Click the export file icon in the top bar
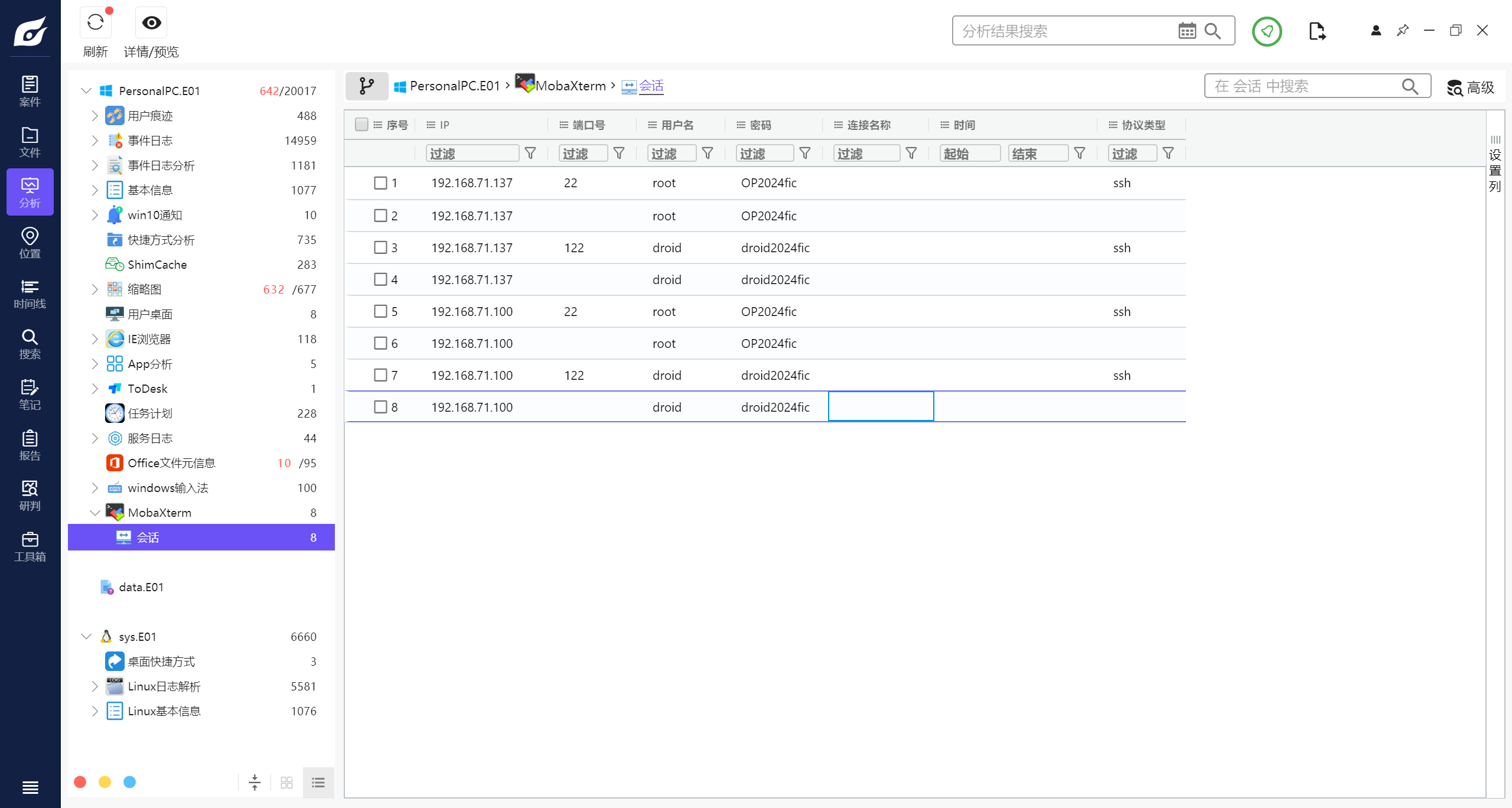The image size is (1512, 808). coord(1317,31)
